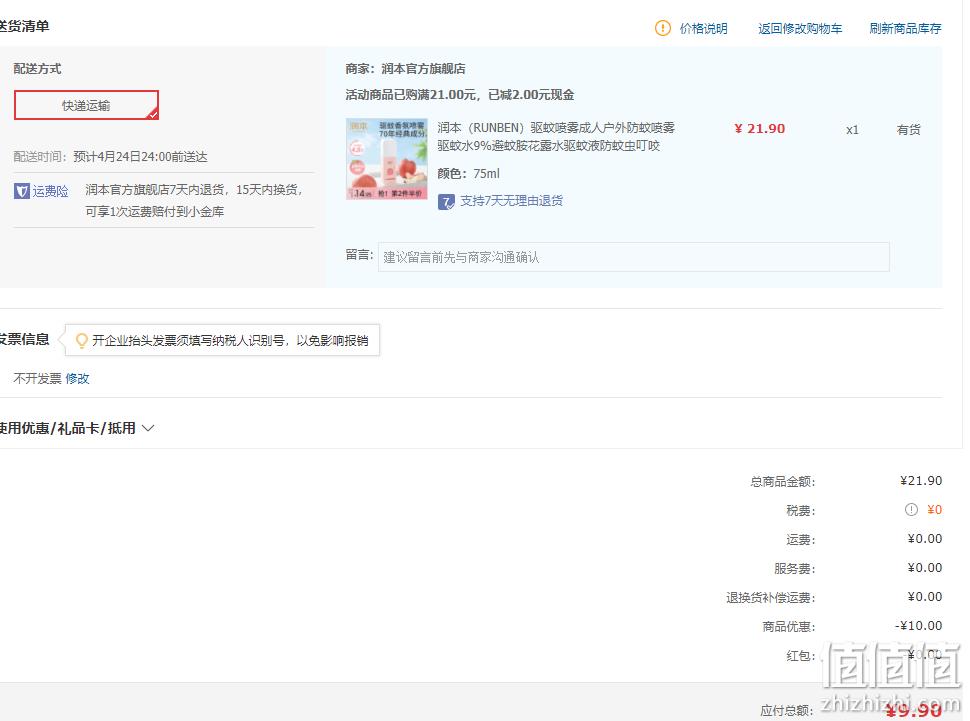Click 配送时间 estimated delivery text
The width and height of the screenshot is (970, 721).
tap(111, 157)
